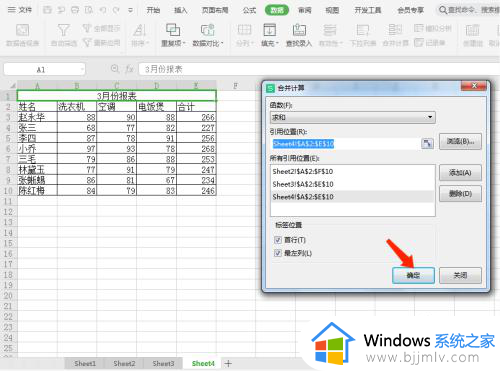Select Sheet3!$A$2:$E$10 in reference list
The height and width of the screenshot is (371, 500).
(x=353, y=184)
